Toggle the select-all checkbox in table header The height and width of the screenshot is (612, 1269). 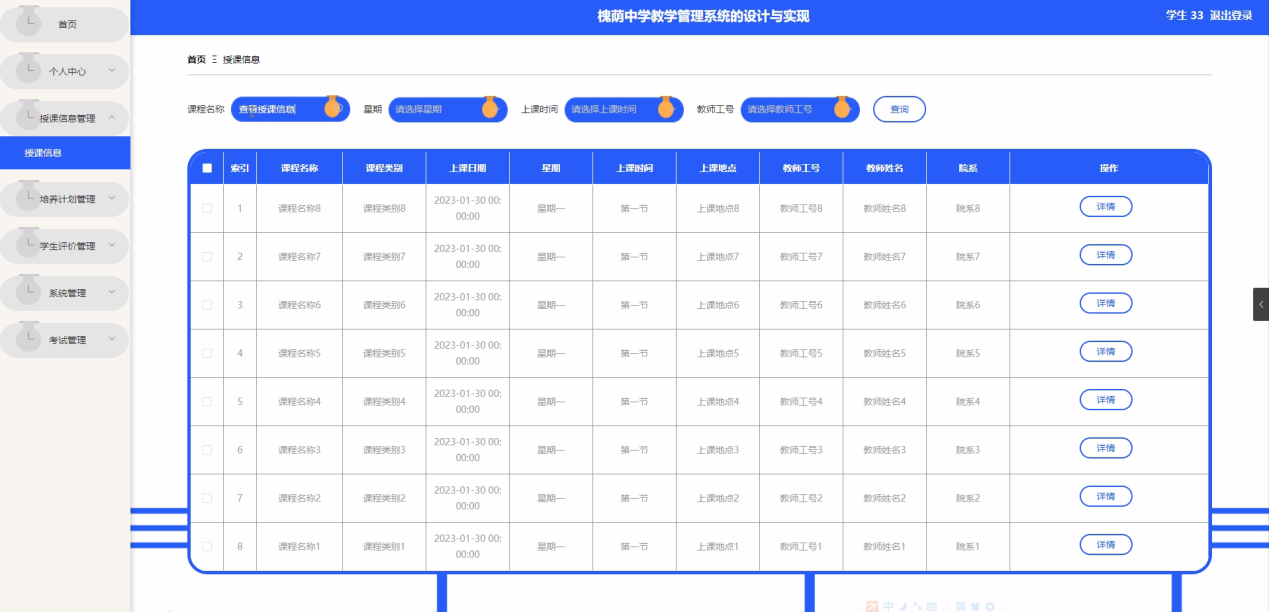pyautogui.click(x=207, y=168)
